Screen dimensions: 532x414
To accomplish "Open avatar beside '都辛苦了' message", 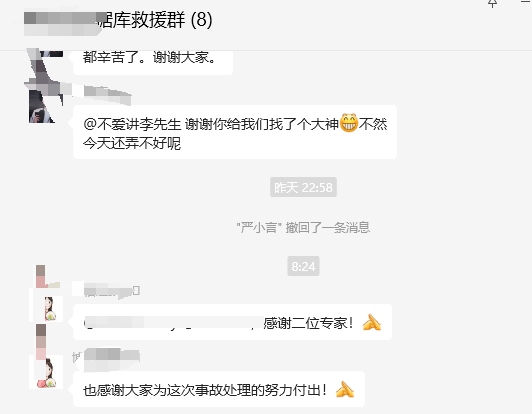I will point(45,61).
